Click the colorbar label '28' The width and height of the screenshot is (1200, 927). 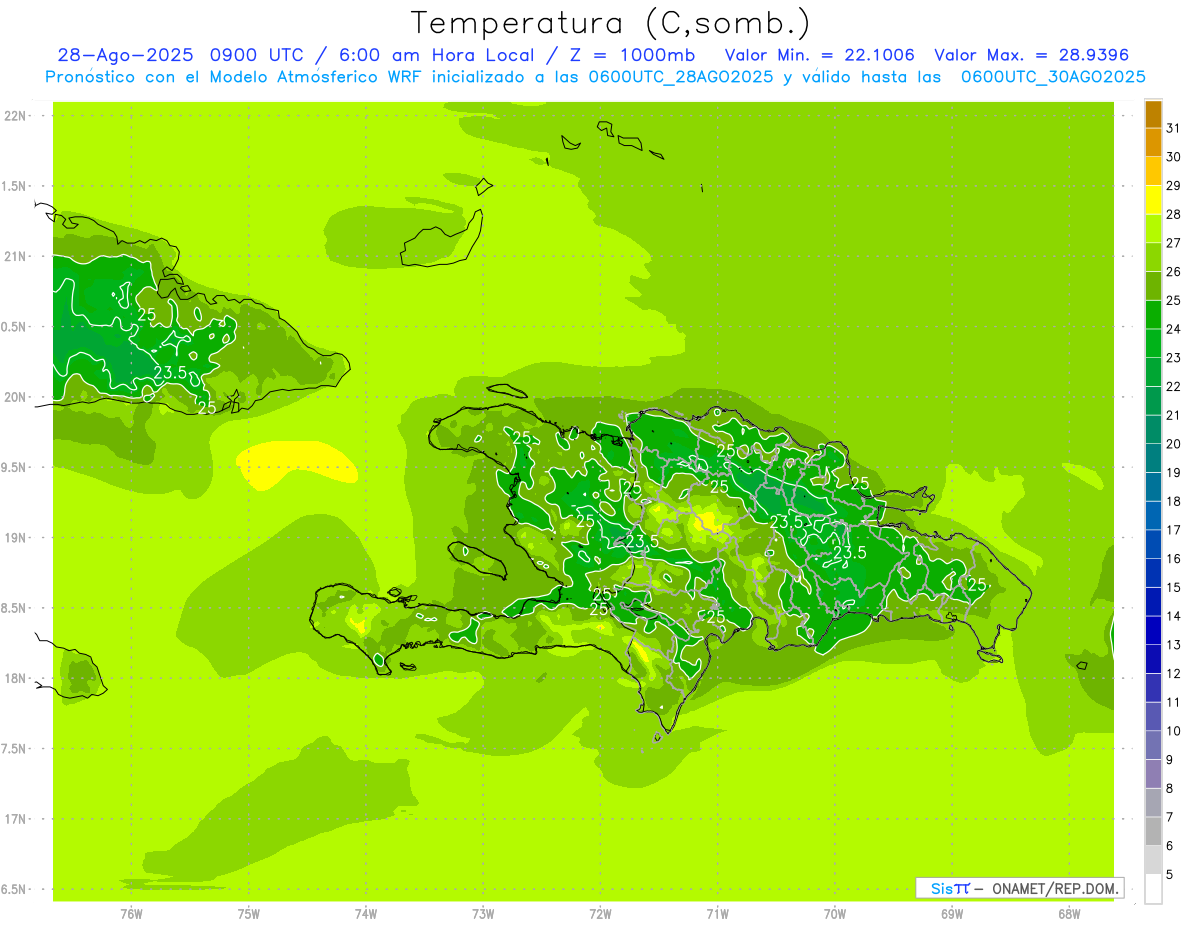point(1173,214)
